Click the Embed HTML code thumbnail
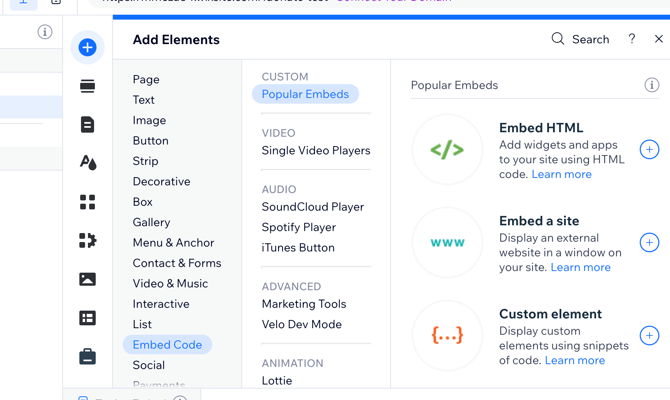This screenshot has width=670, height=400. (447, 150)
